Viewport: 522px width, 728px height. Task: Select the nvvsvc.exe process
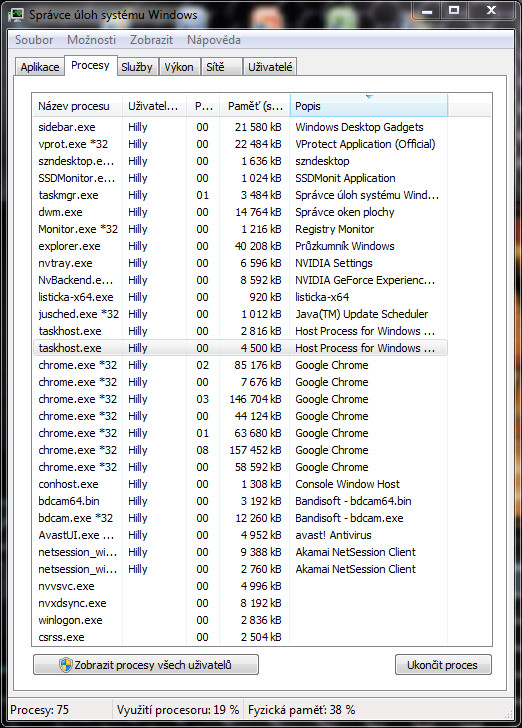pyautogui.click(x=240, y=586)
